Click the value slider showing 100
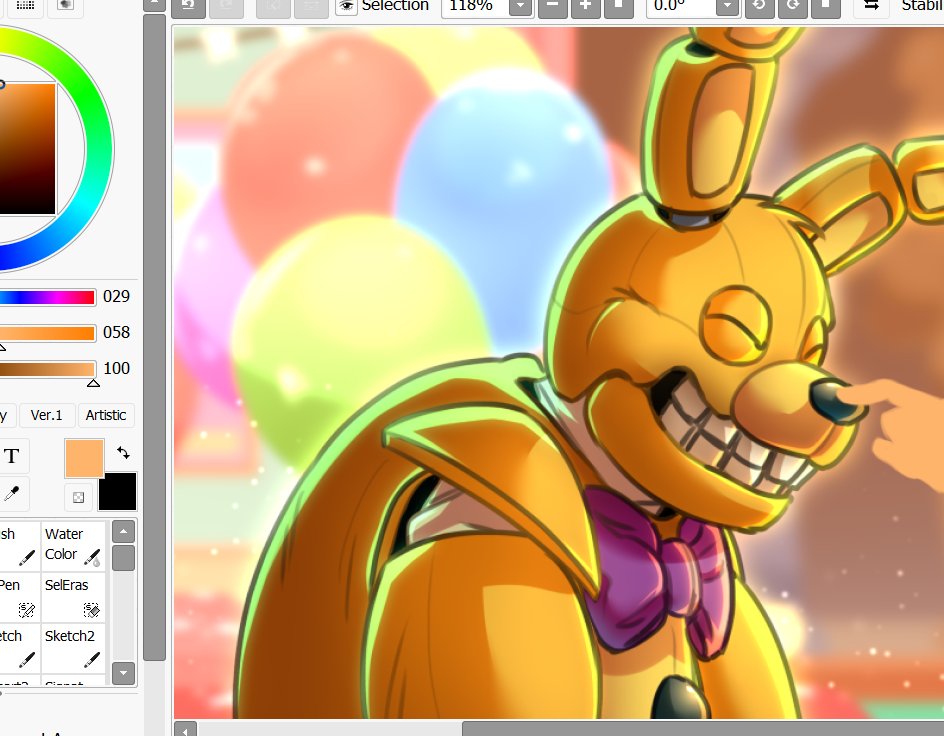The width and height of the screenshot is (944, 736). click(47, 368)
